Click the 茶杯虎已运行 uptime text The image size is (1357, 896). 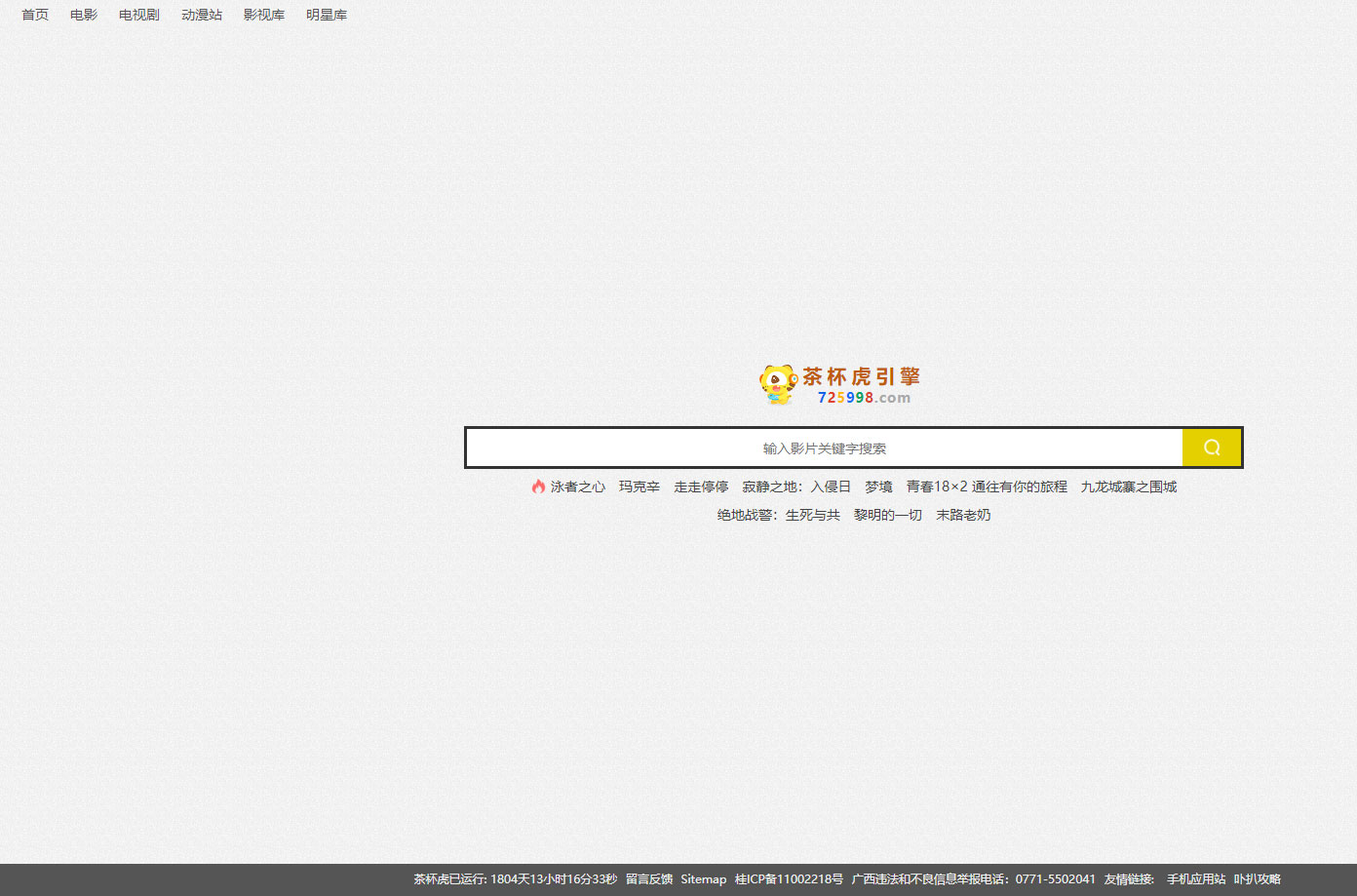point(515,879)
